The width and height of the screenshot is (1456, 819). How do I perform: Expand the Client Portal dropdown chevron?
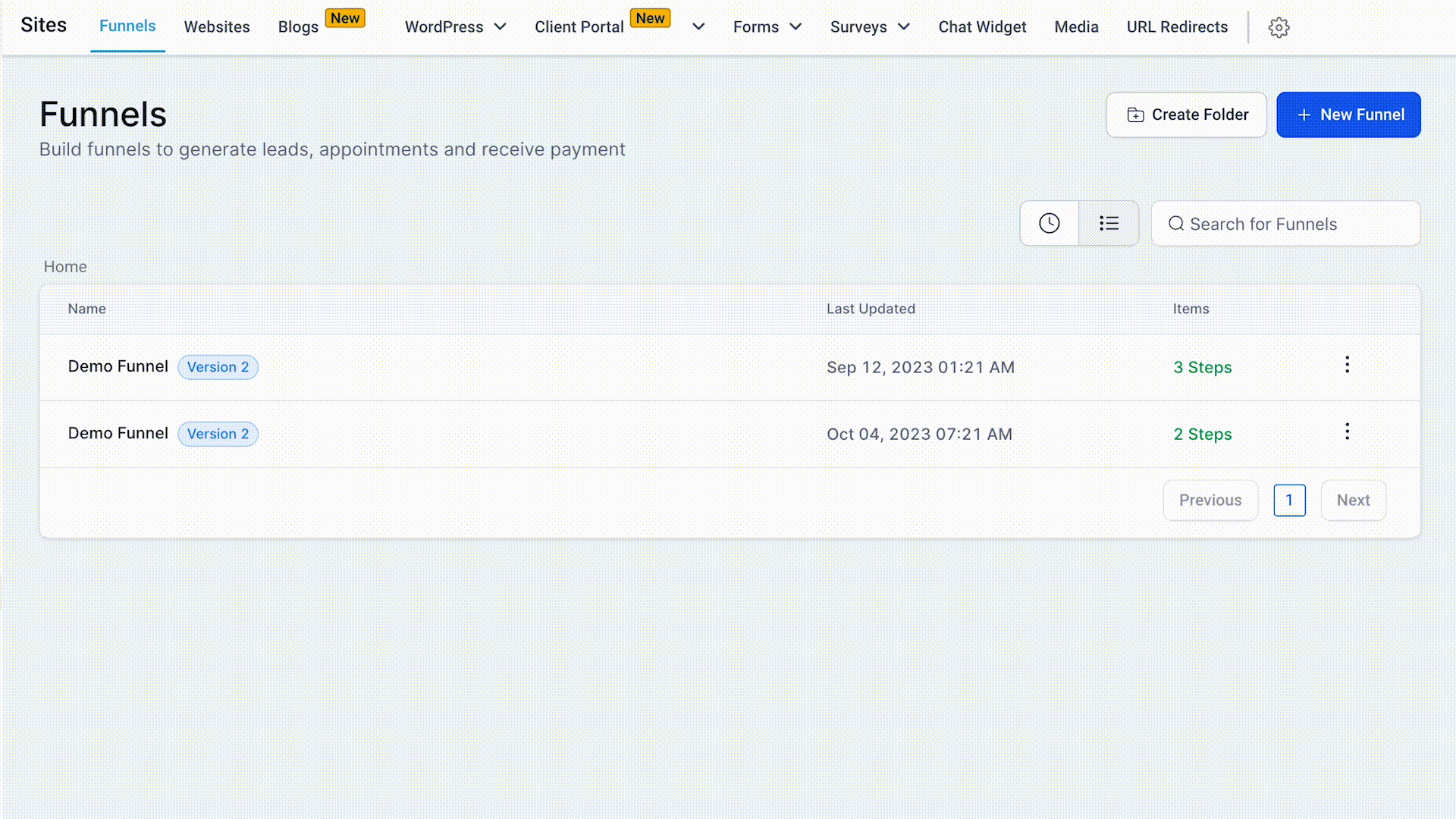(x=698, y=27)
